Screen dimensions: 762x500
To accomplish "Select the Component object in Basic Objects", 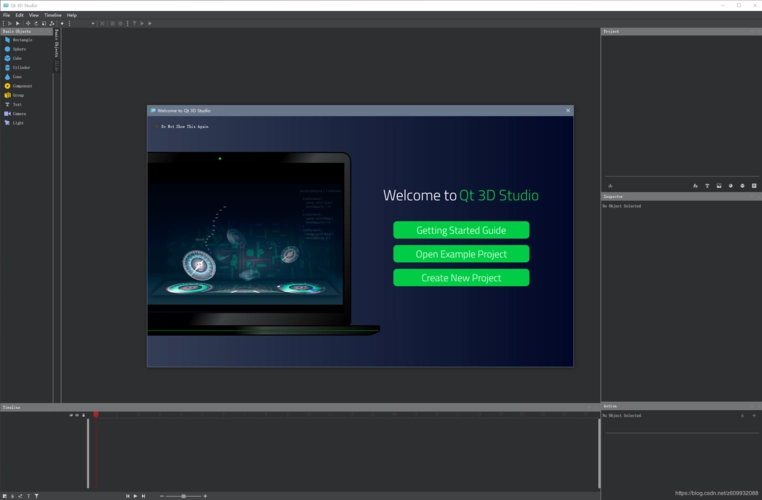I will tap(18, 86).
